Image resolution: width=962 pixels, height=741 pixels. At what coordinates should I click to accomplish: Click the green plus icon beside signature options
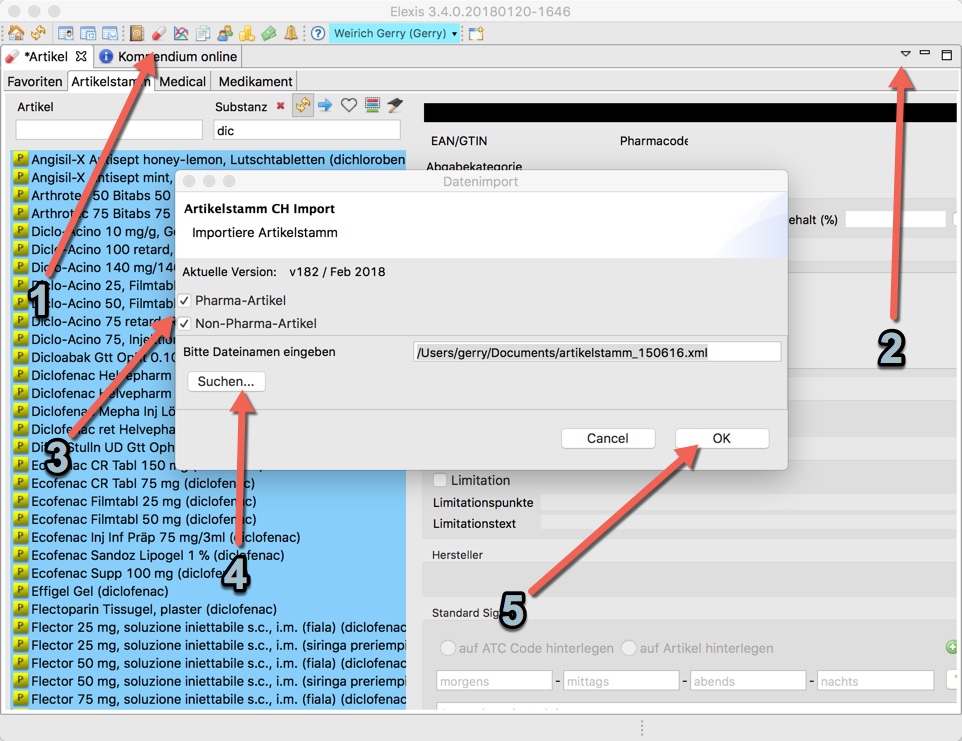952,647
